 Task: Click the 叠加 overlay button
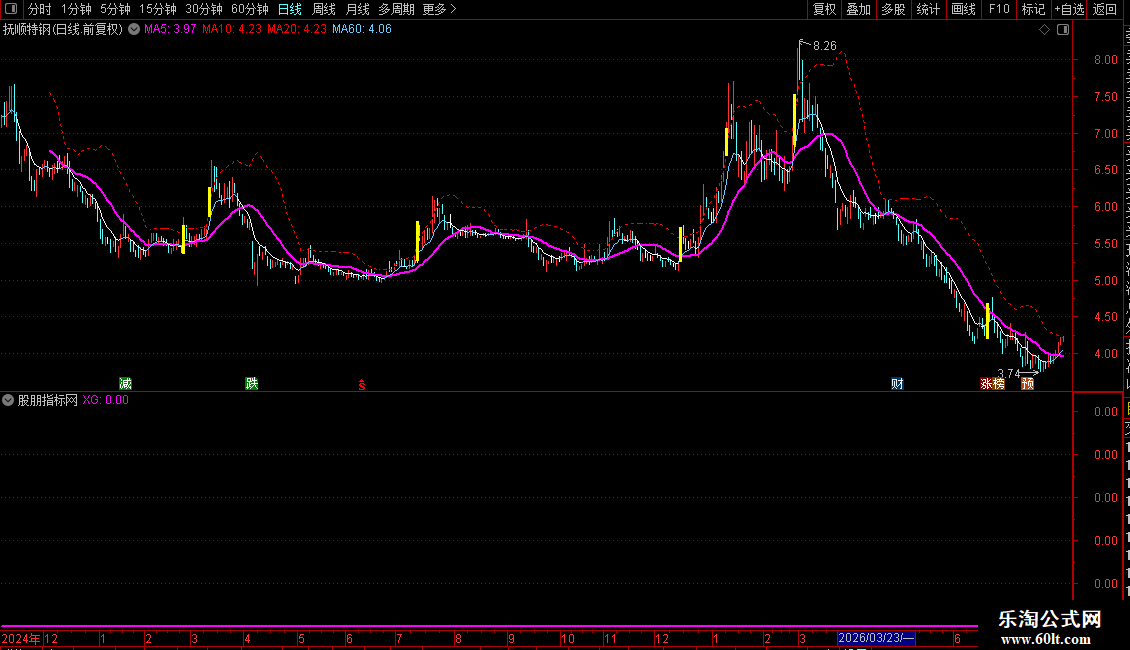point(858,9)
